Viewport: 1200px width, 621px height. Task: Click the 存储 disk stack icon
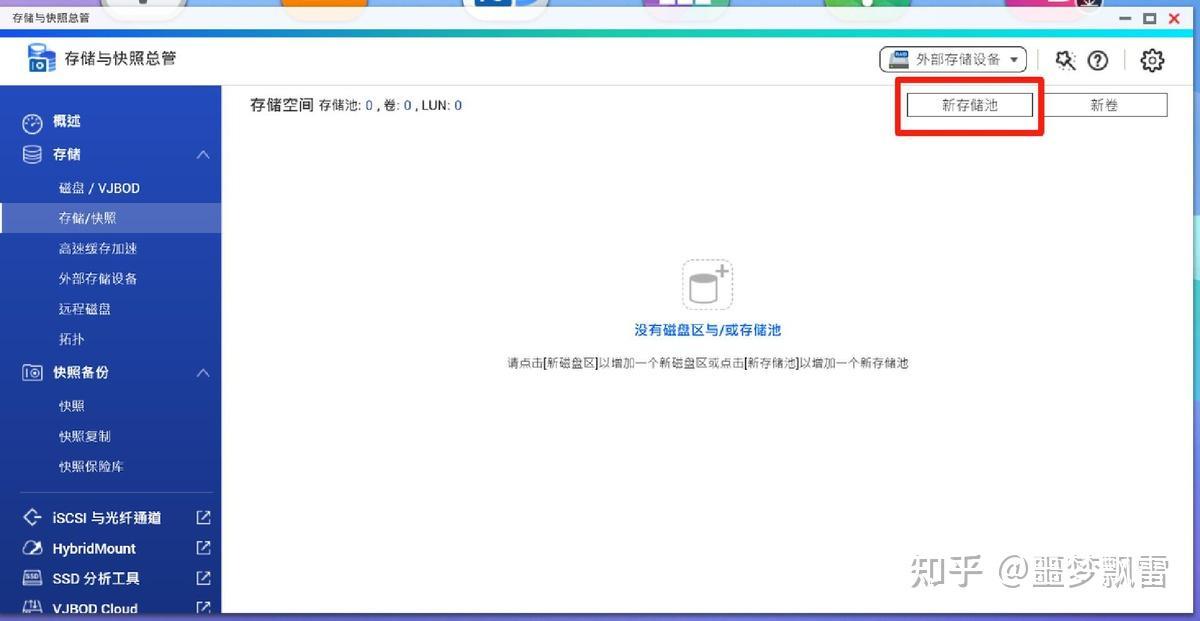point(32,155)
